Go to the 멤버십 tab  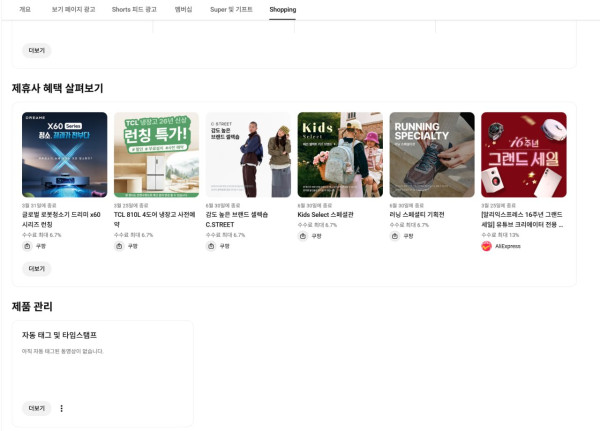click(183, 9)
